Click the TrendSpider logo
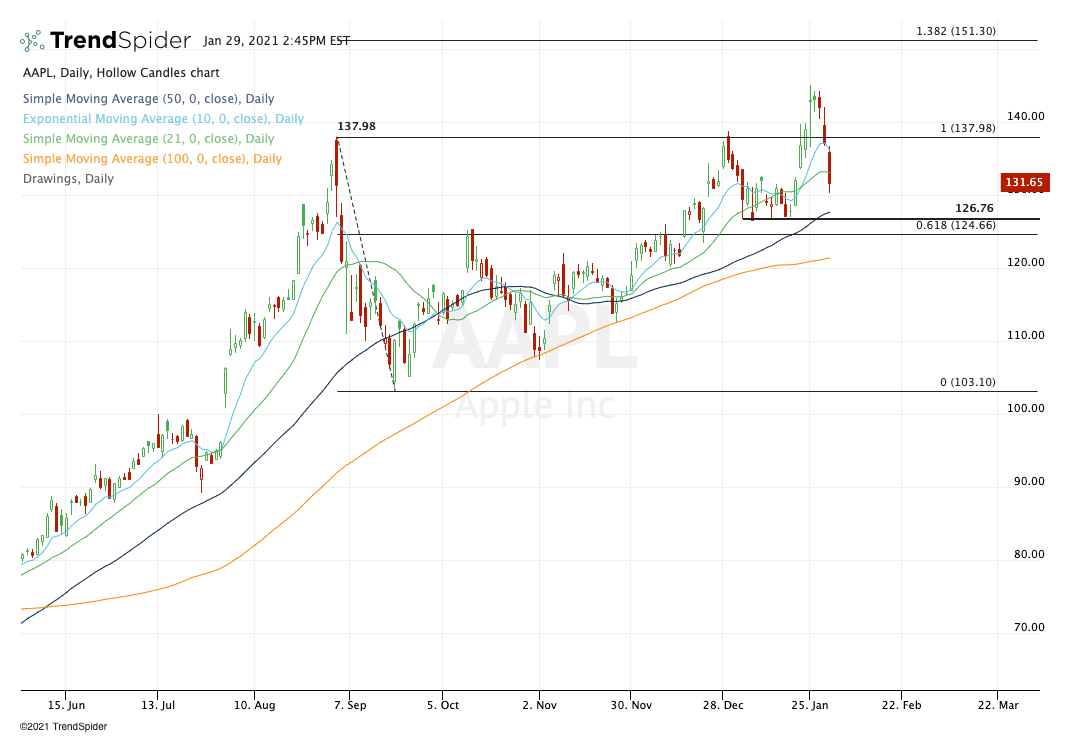 pyautogui.click(x=106, y=41)
